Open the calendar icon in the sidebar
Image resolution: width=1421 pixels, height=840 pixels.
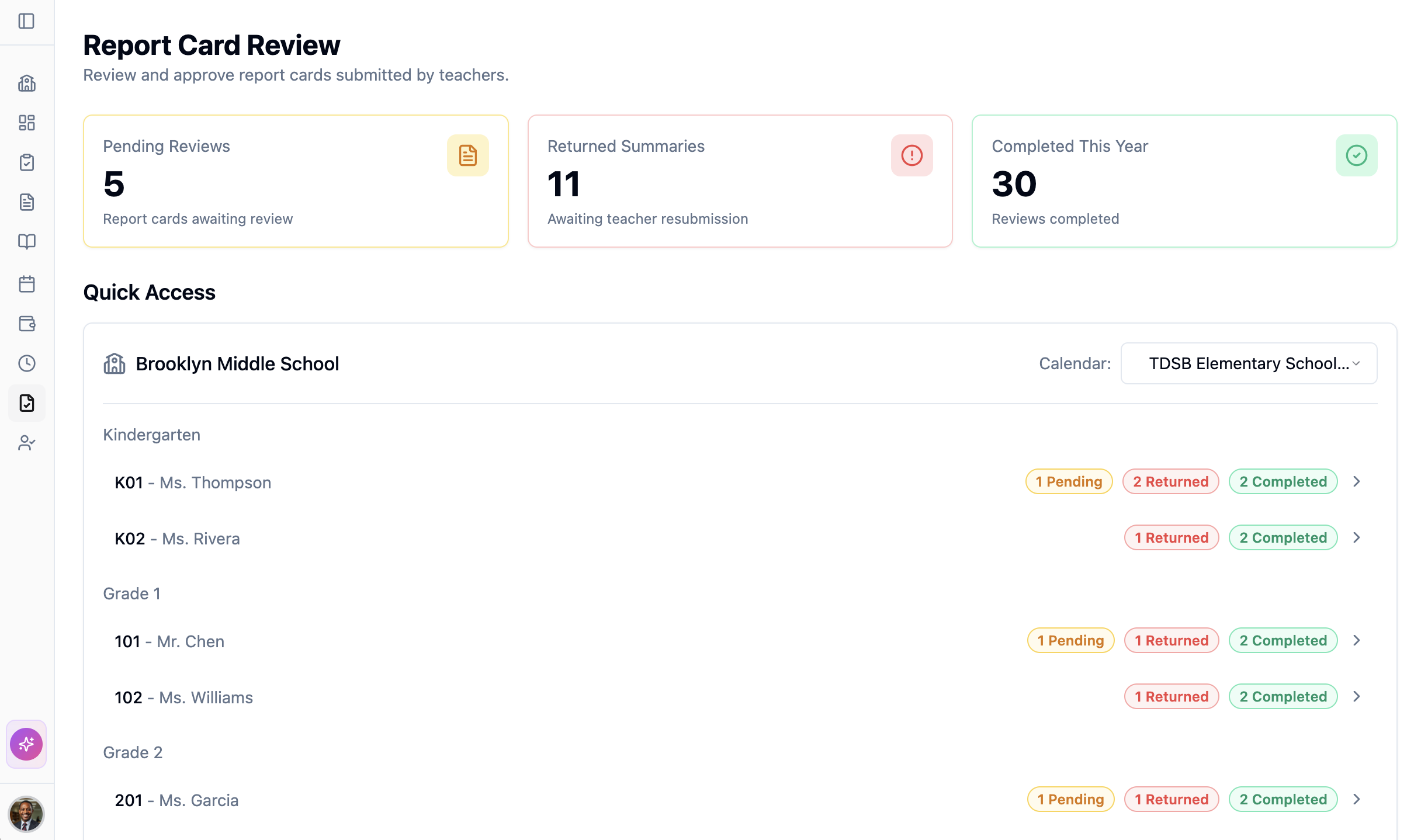pos(26,284)
